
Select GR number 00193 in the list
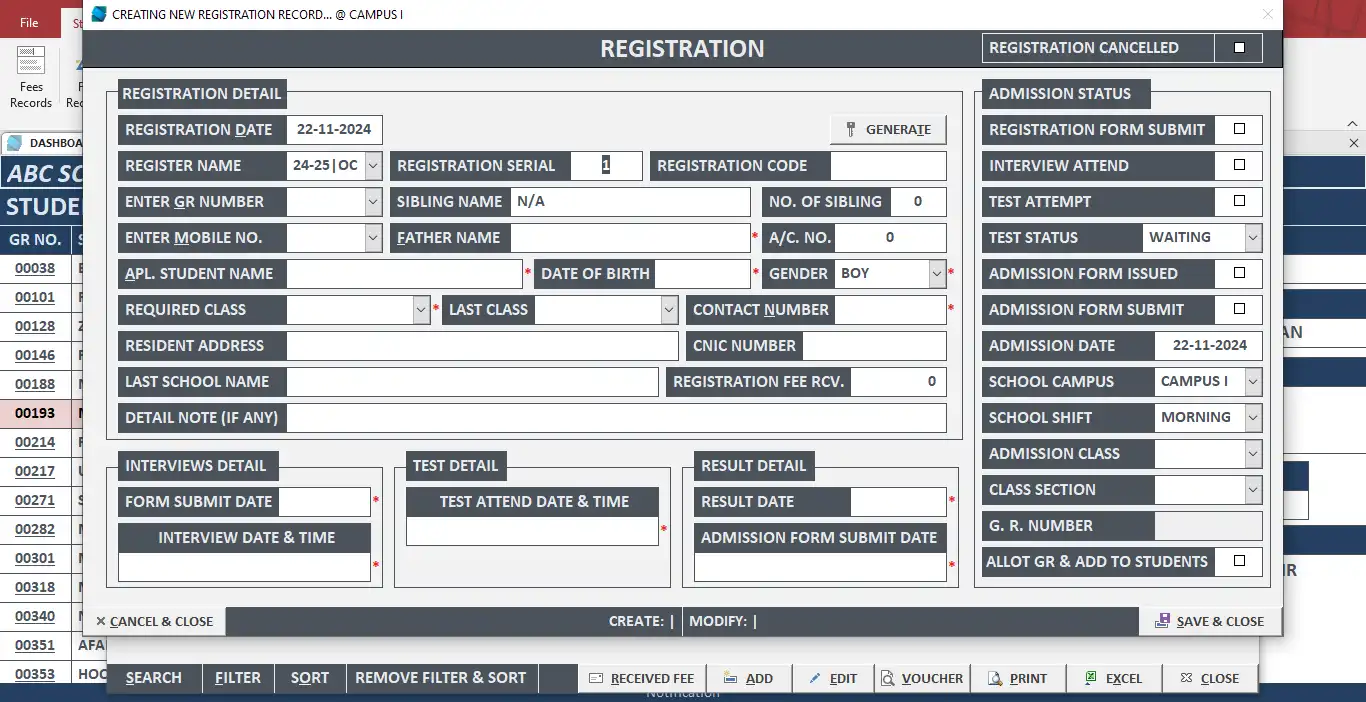click(37, 413)
